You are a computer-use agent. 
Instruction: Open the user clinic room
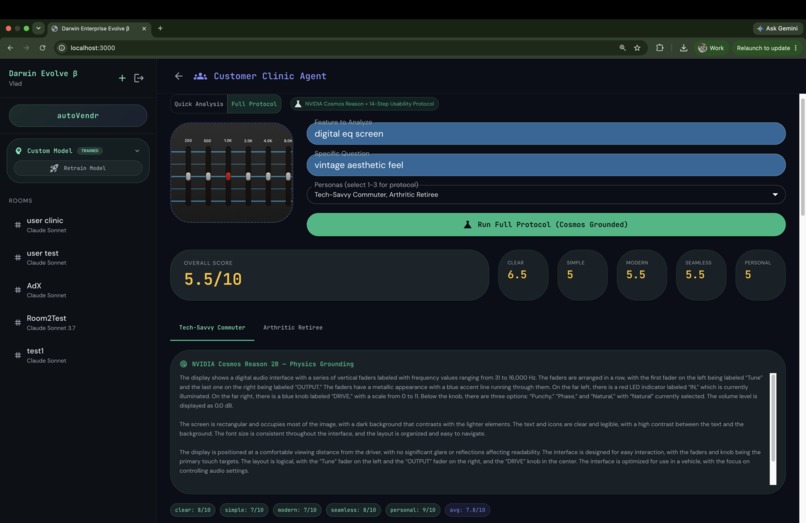pos(78,225)
